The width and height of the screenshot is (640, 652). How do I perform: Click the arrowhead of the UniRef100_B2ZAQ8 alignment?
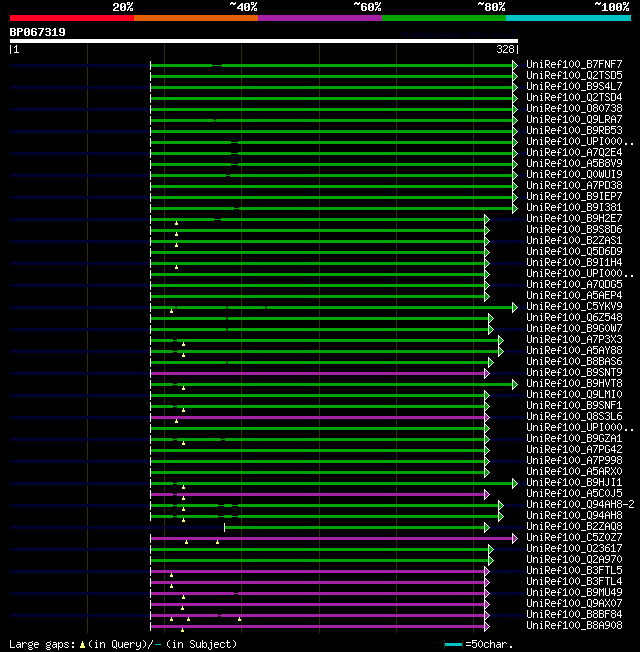[487, 528]
